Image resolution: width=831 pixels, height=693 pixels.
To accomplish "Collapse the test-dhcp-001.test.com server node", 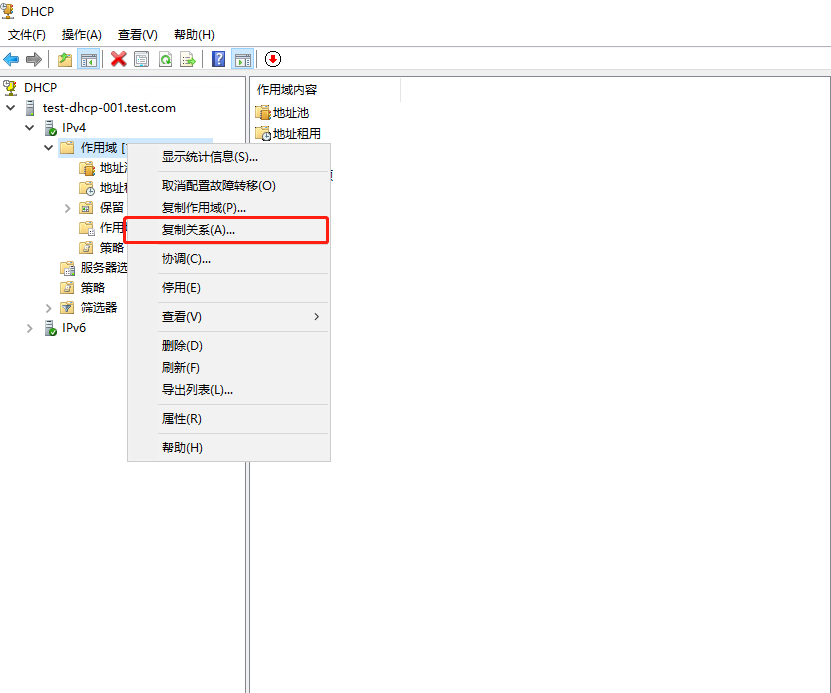I will (x=11, y=108).
